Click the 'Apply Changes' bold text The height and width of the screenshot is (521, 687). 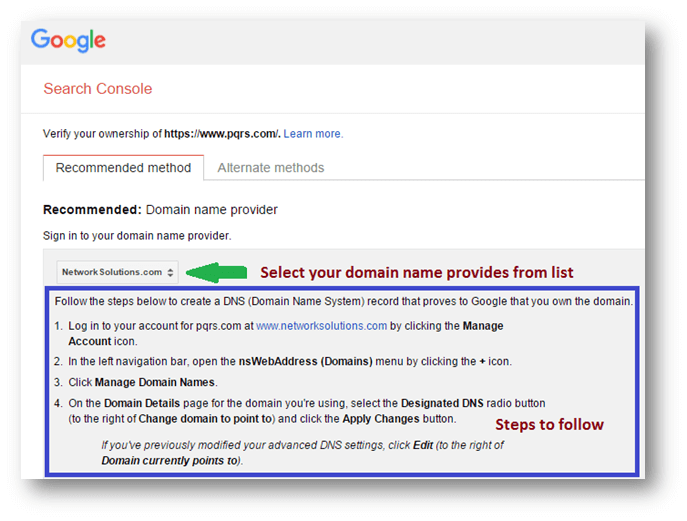(x=381, y=419)
